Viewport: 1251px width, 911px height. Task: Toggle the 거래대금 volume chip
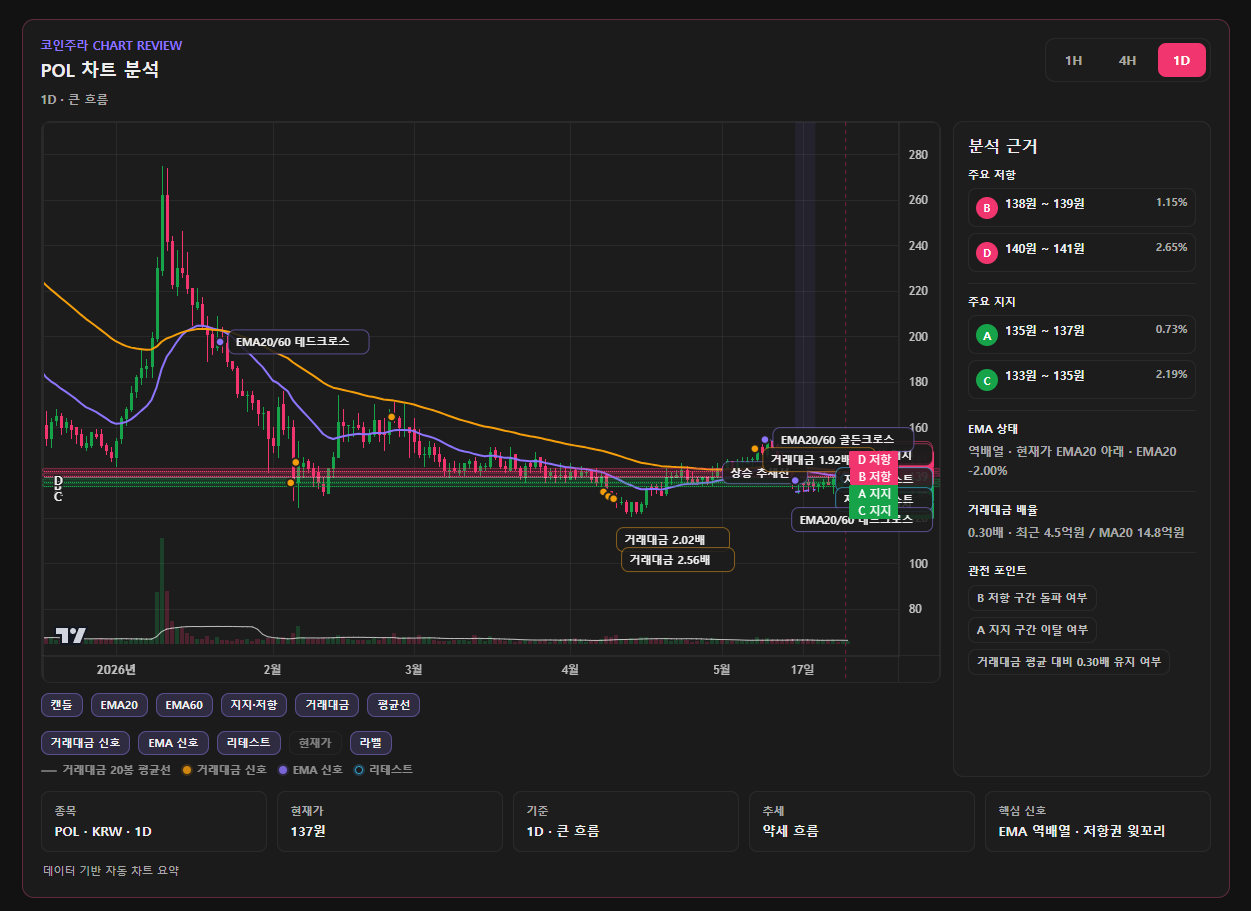click(x=327, y=705)
